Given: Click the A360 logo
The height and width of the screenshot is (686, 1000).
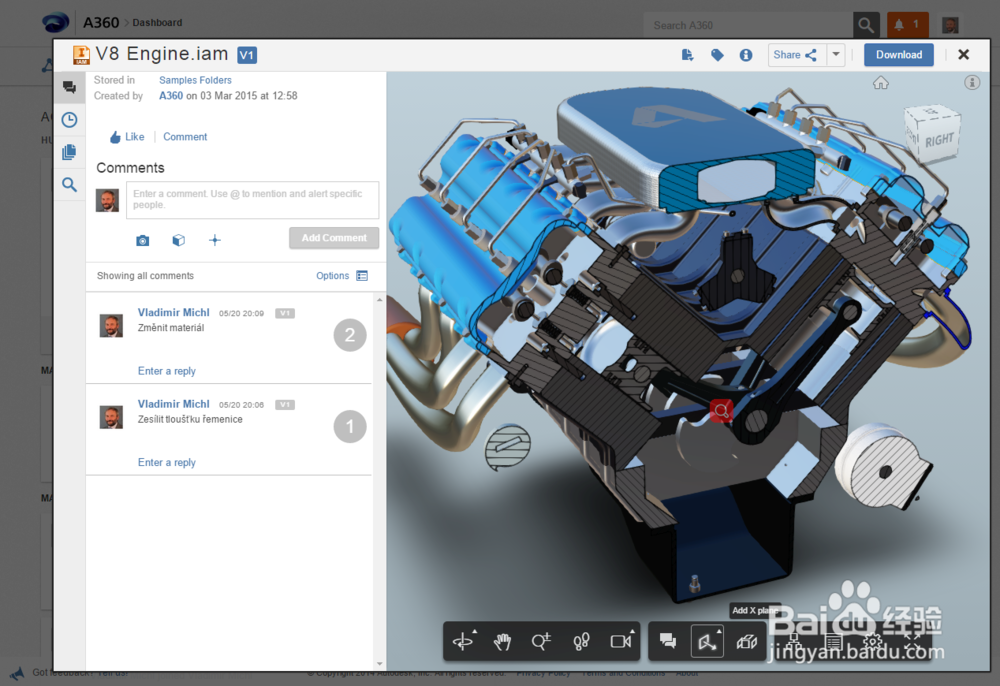Looking at the screenshot, I should (x=55, y=22).
